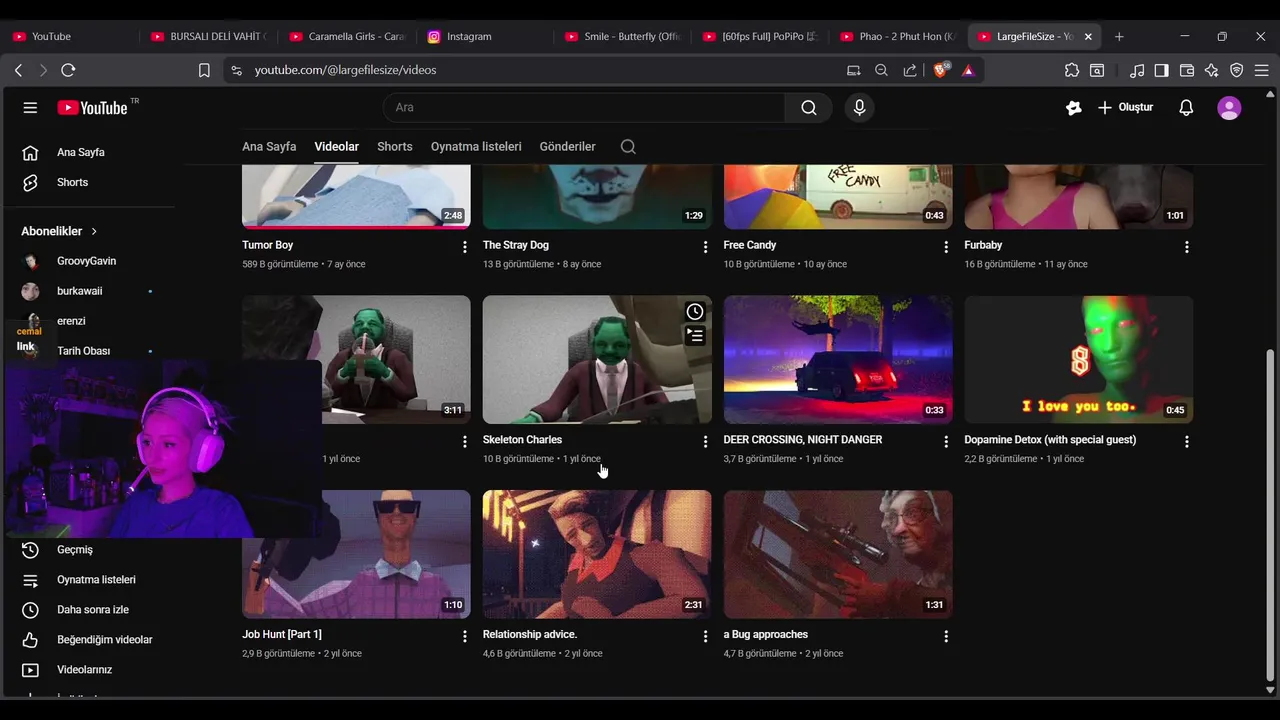This screenshot has width=1280, height=720.
Task: Open options menu for a Bug approaches
Action: point(946,636)
